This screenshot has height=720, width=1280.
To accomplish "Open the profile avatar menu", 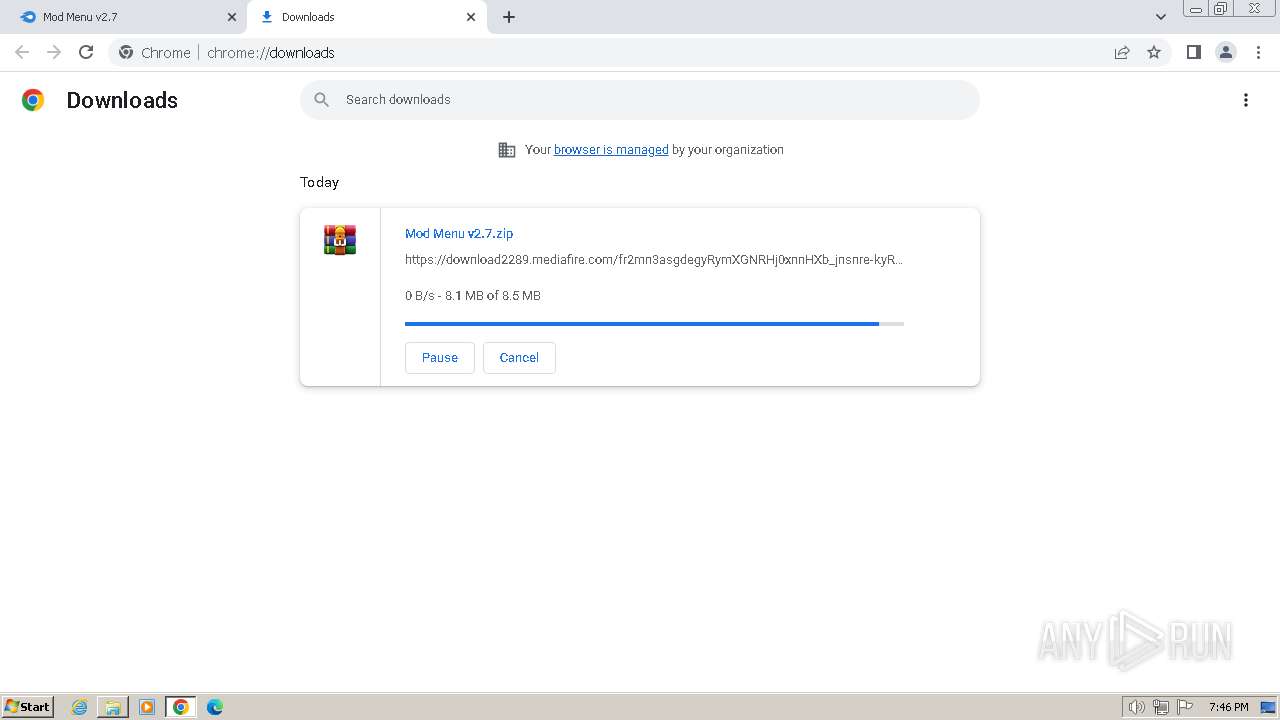I will coord(1226,52).
